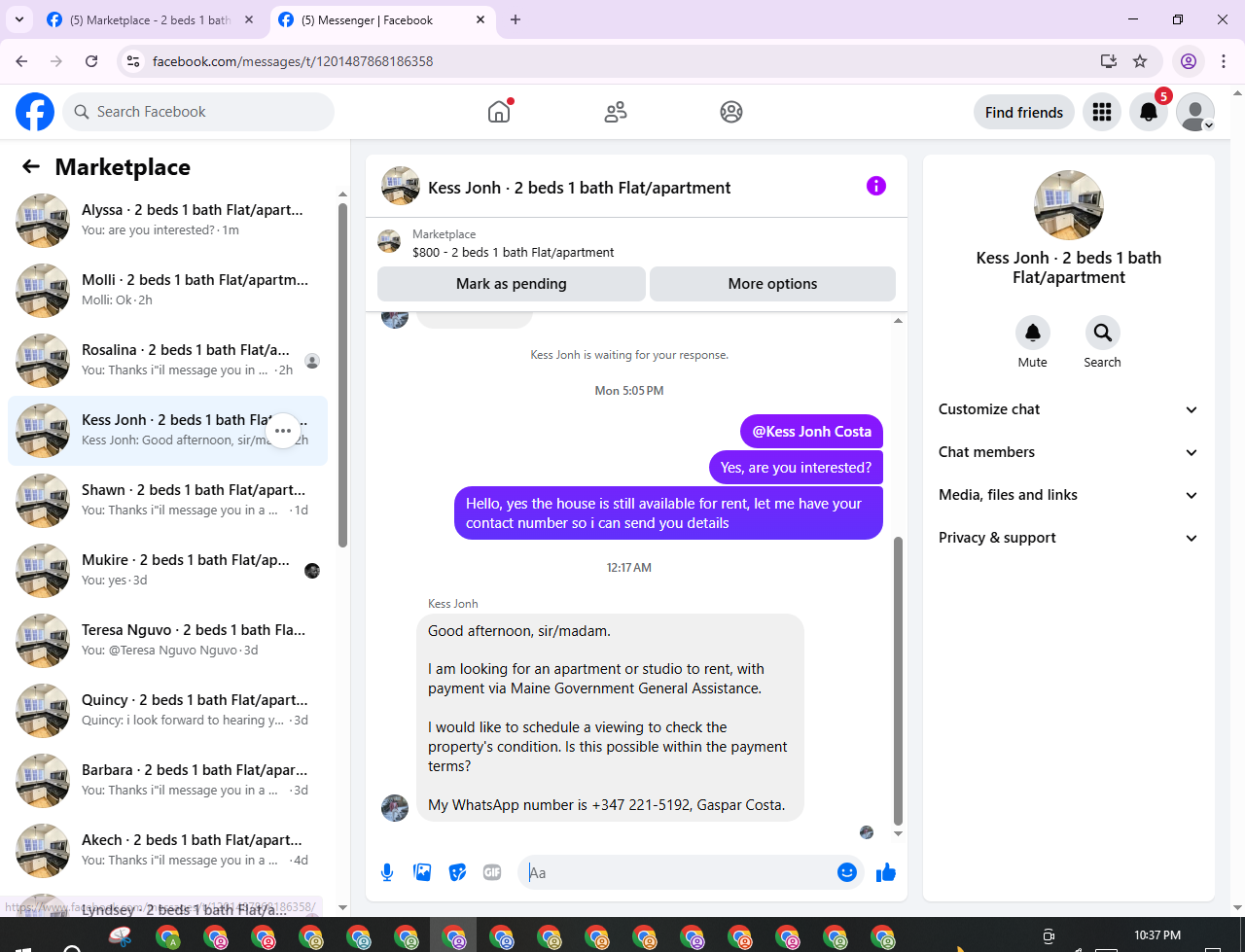Image resolution: width=1245 pixels, height=952 pixels.
Task: Click the Facebook logo home icon
Action: [x=35, y=112]
